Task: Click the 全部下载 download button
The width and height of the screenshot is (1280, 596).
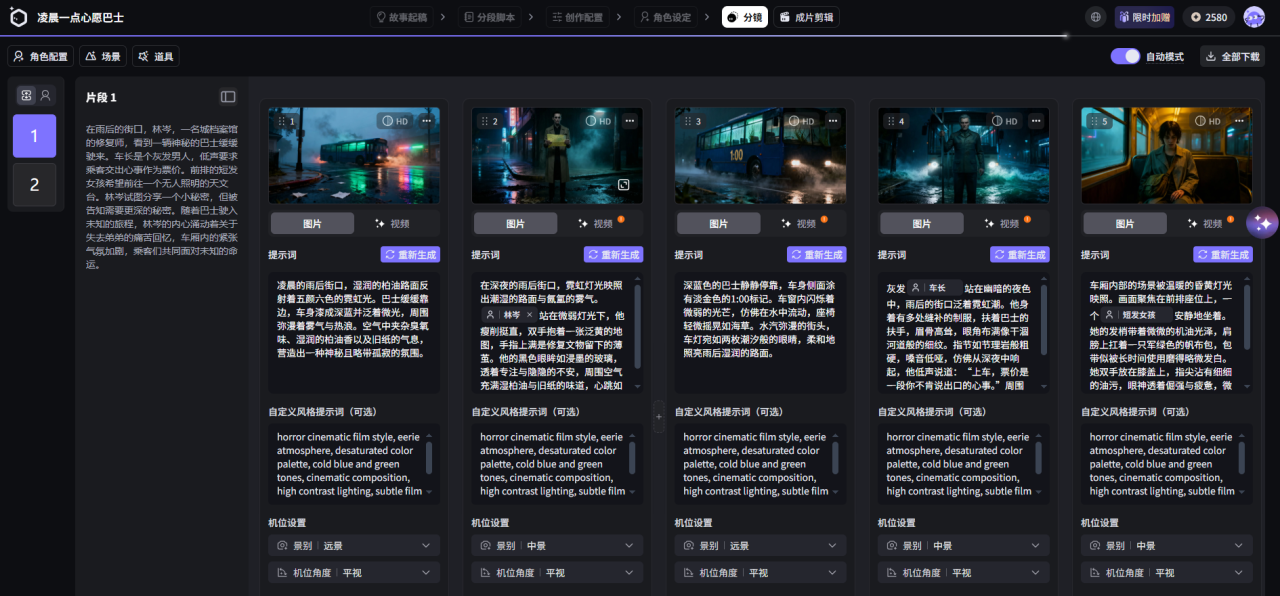Action: [1232, 56]
